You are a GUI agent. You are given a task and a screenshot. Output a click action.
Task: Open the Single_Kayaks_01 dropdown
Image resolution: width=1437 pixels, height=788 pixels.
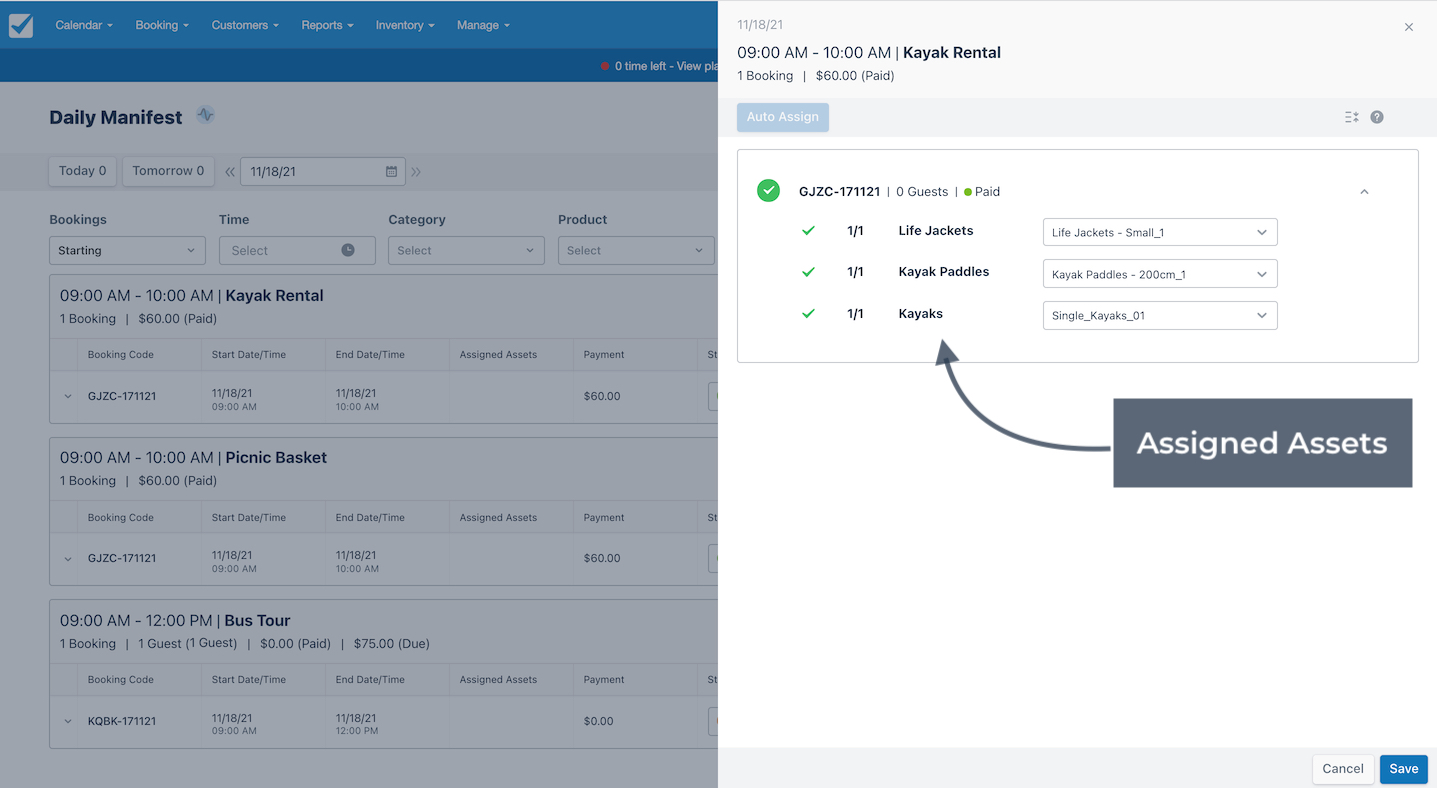point(1160,315)
